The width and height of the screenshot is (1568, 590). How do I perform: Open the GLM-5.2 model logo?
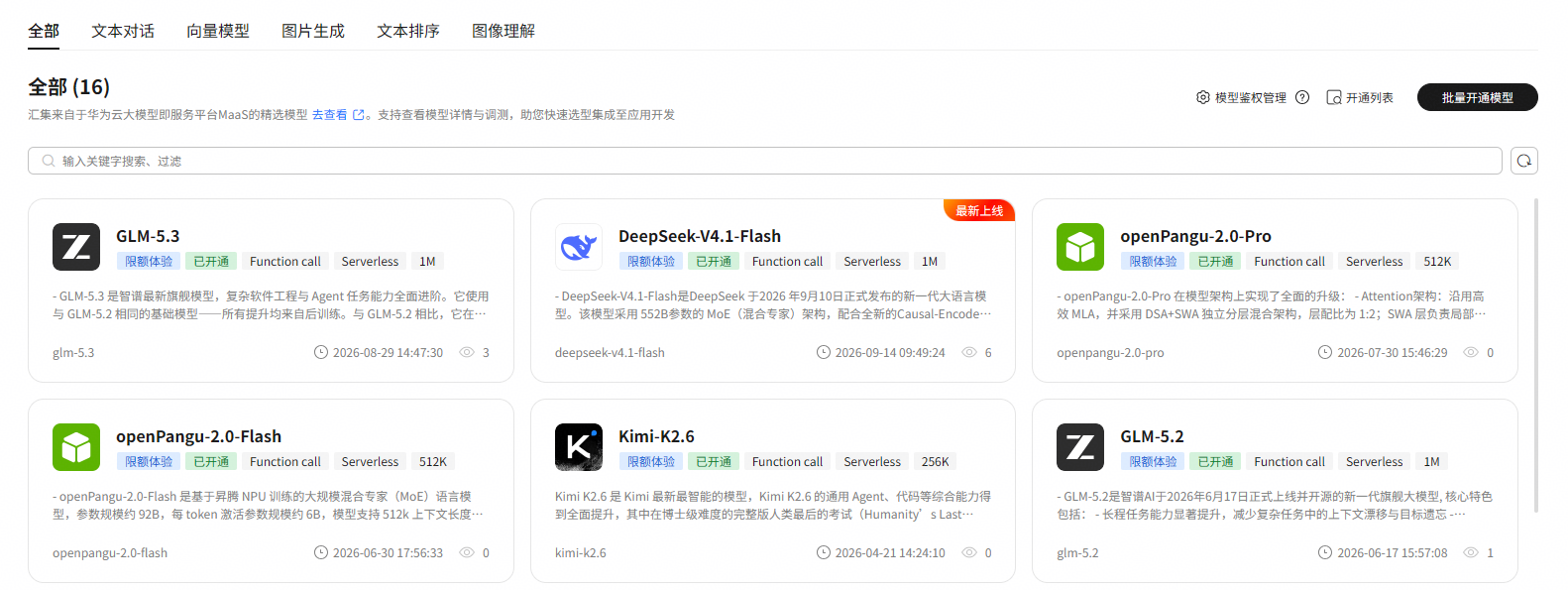point(1080,447)
